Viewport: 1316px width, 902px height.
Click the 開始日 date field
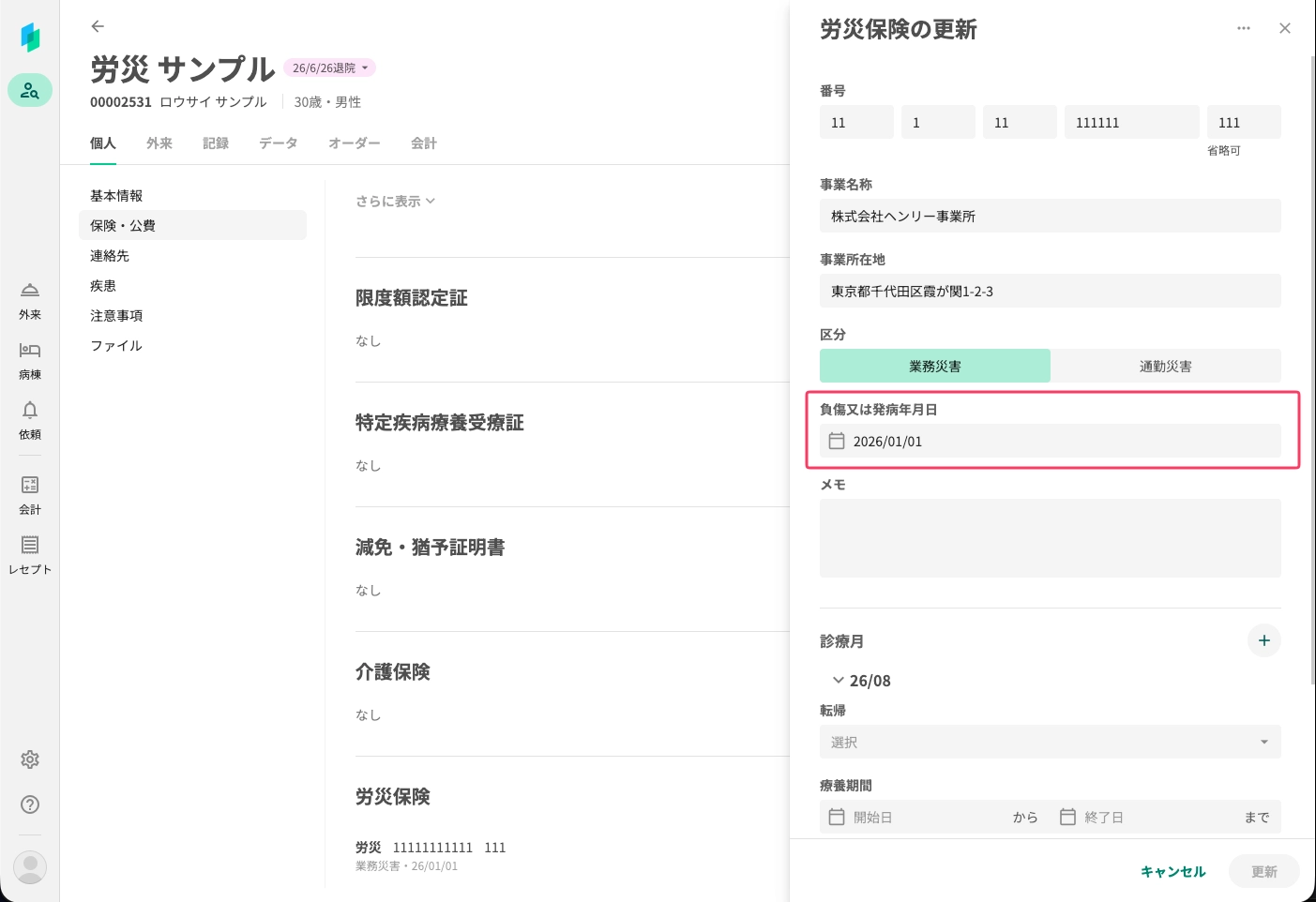click(915, 817)
